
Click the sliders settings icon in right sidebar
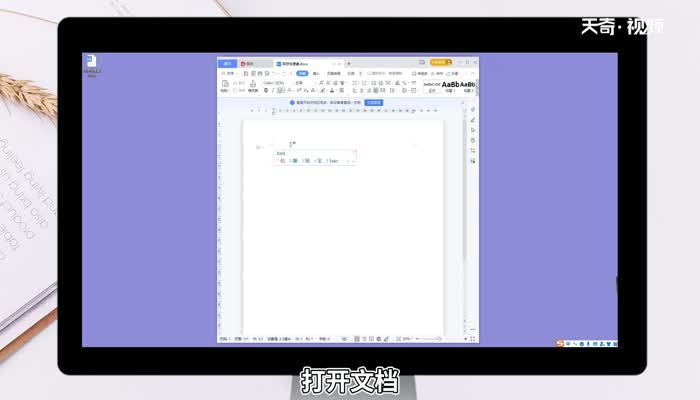[473, 150]
